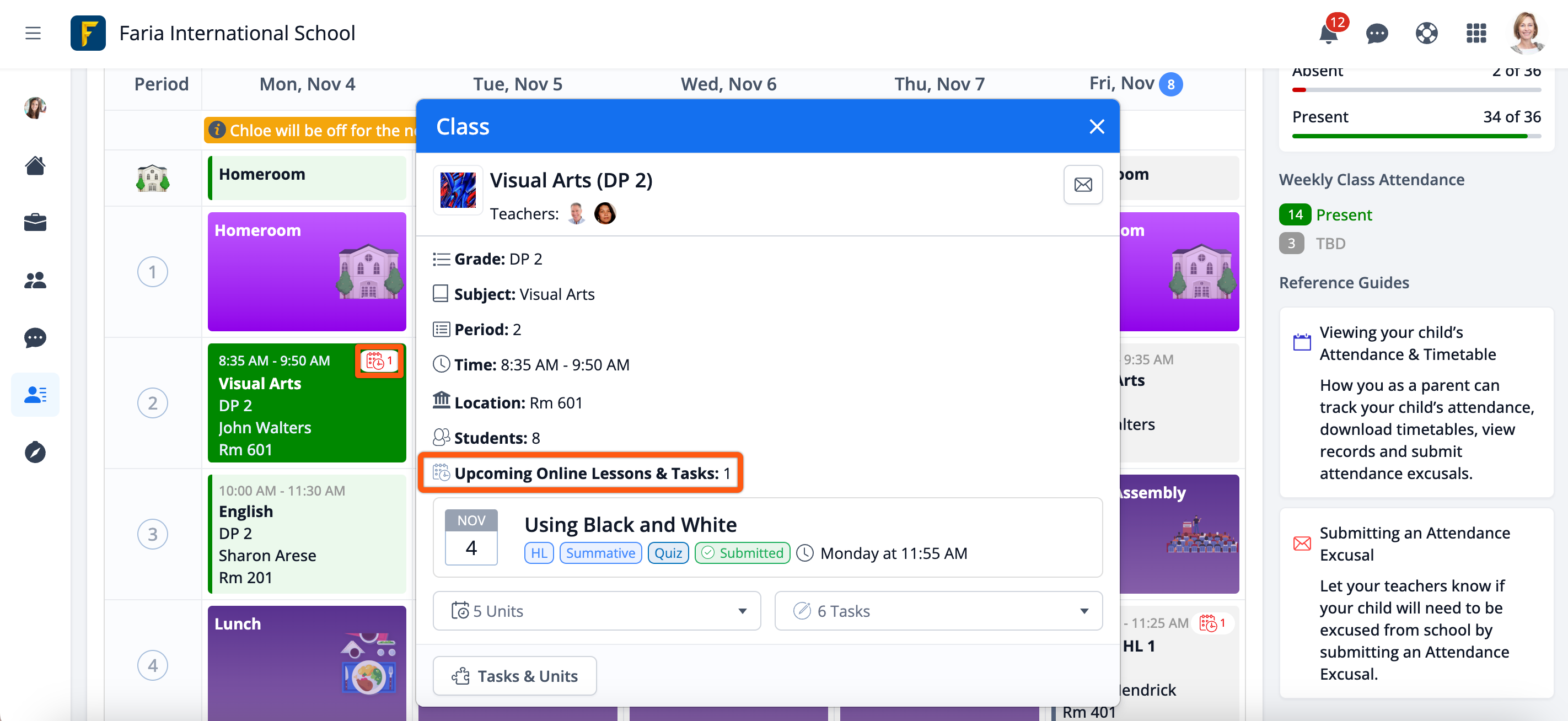This screenshot has height=721, width=1568.
Task: Open the English DP 2 class block
Action: pos(306,534)
